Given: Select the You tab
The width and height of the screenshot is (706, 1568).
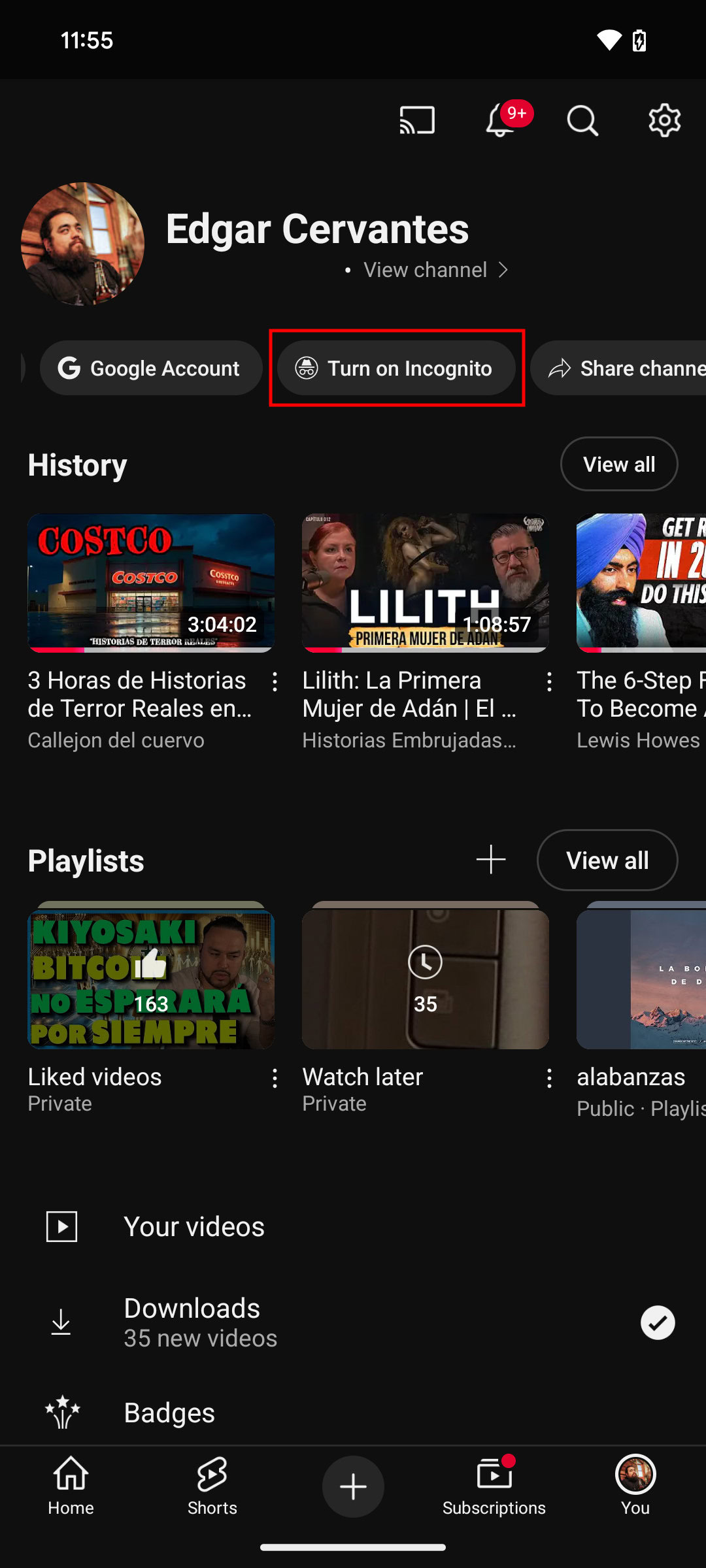Looking at the screenshot, I should (x=635, y=1486).
